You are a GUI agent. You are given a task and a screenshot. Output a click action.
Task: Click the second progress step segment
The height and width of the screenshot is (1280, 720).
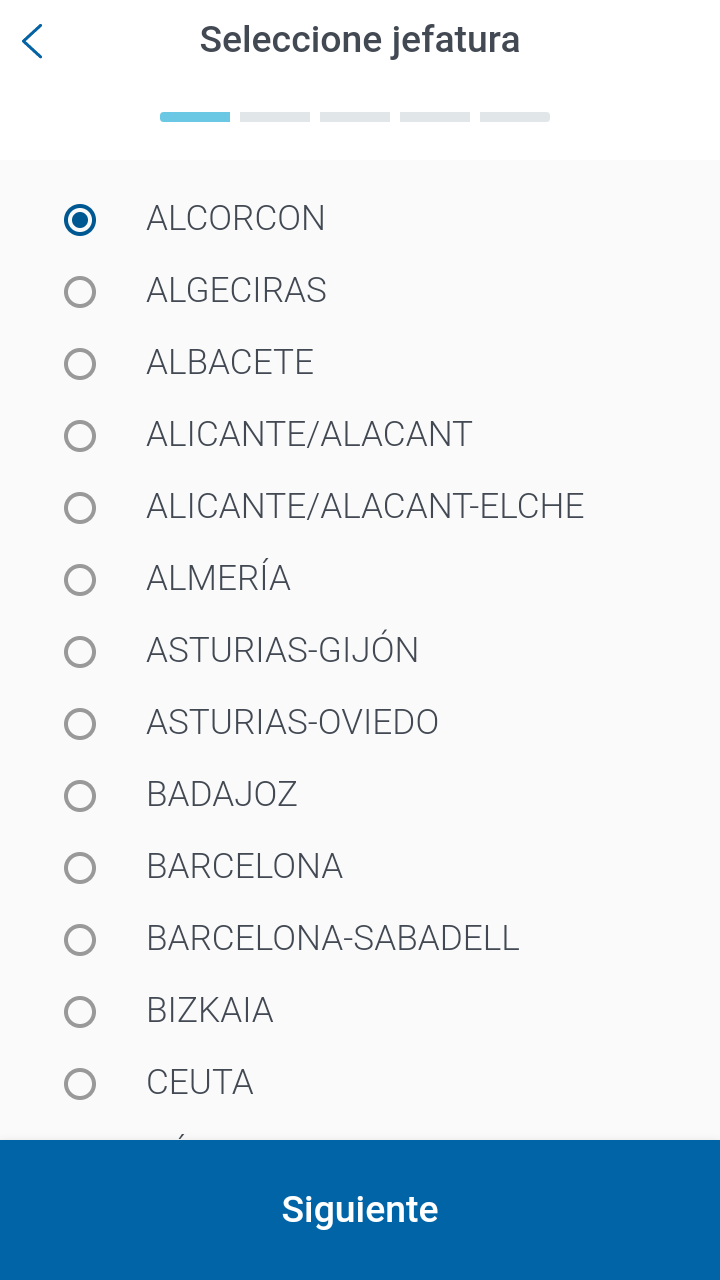[275, 117]
